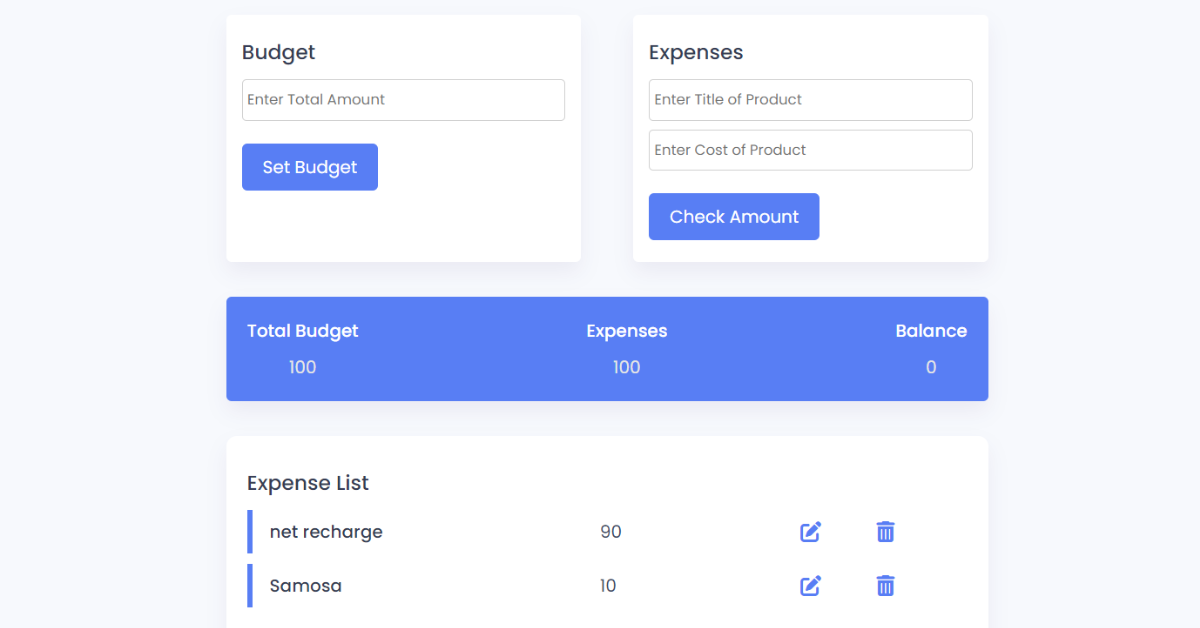Click the edit icon for Samosa
1200x628 pixels.
[x=810, y=586]
